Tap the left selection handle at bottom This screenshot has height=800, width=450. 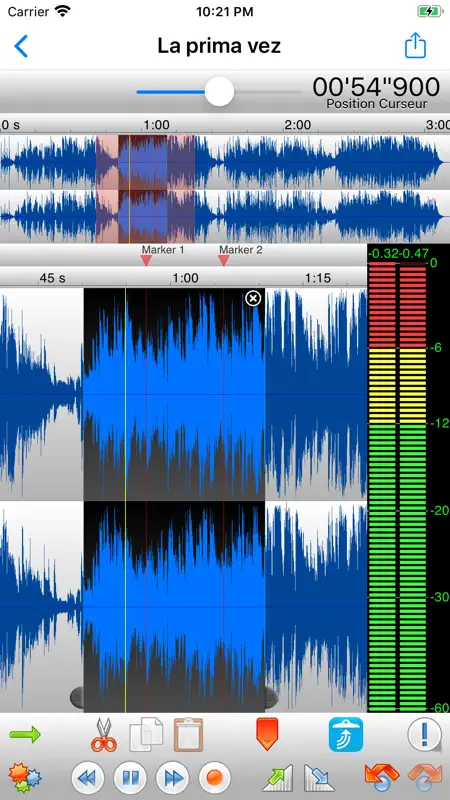point(77,697)
